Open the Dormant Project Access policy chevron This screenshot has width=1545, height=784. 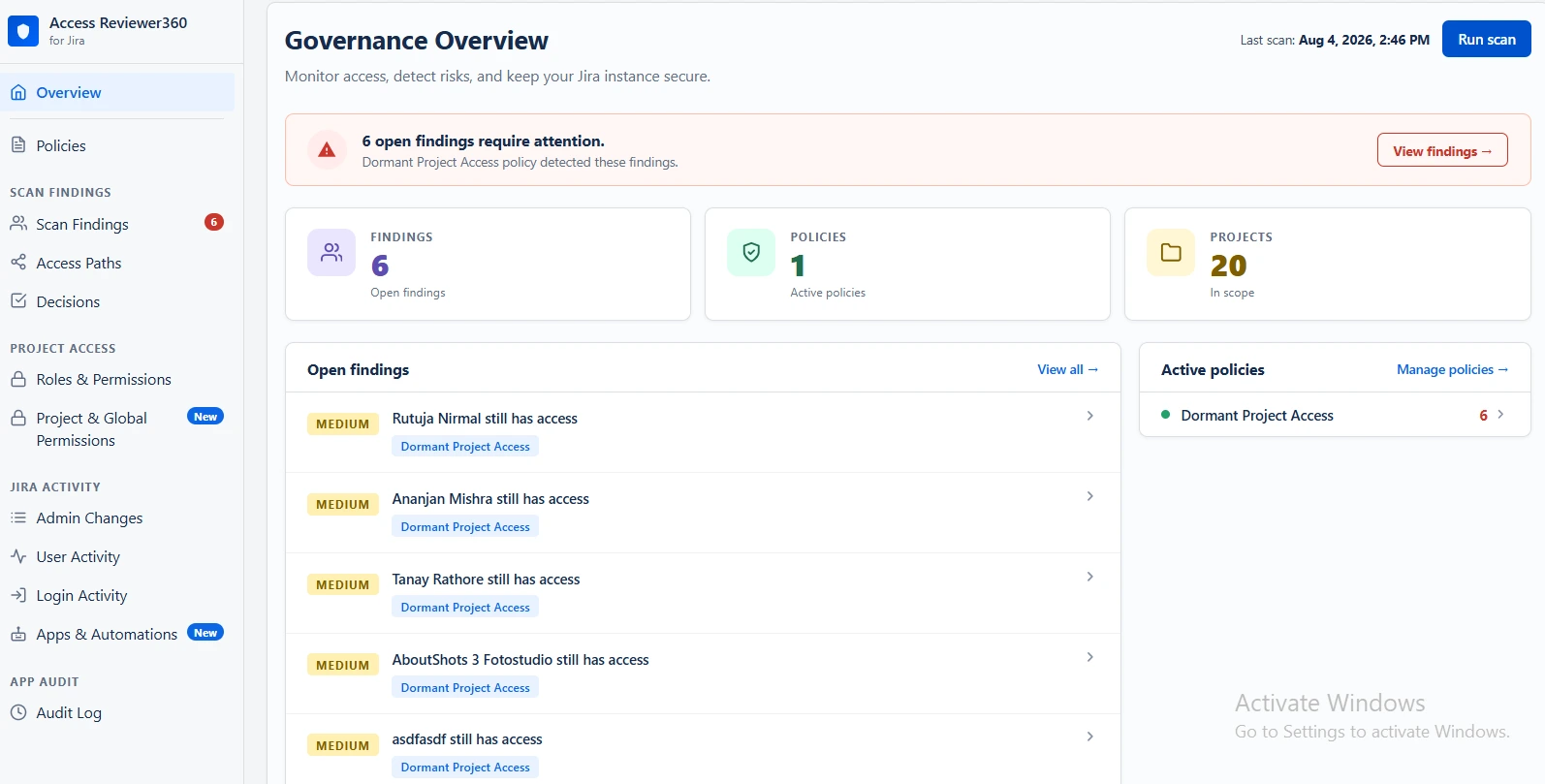pos(1500,414)
